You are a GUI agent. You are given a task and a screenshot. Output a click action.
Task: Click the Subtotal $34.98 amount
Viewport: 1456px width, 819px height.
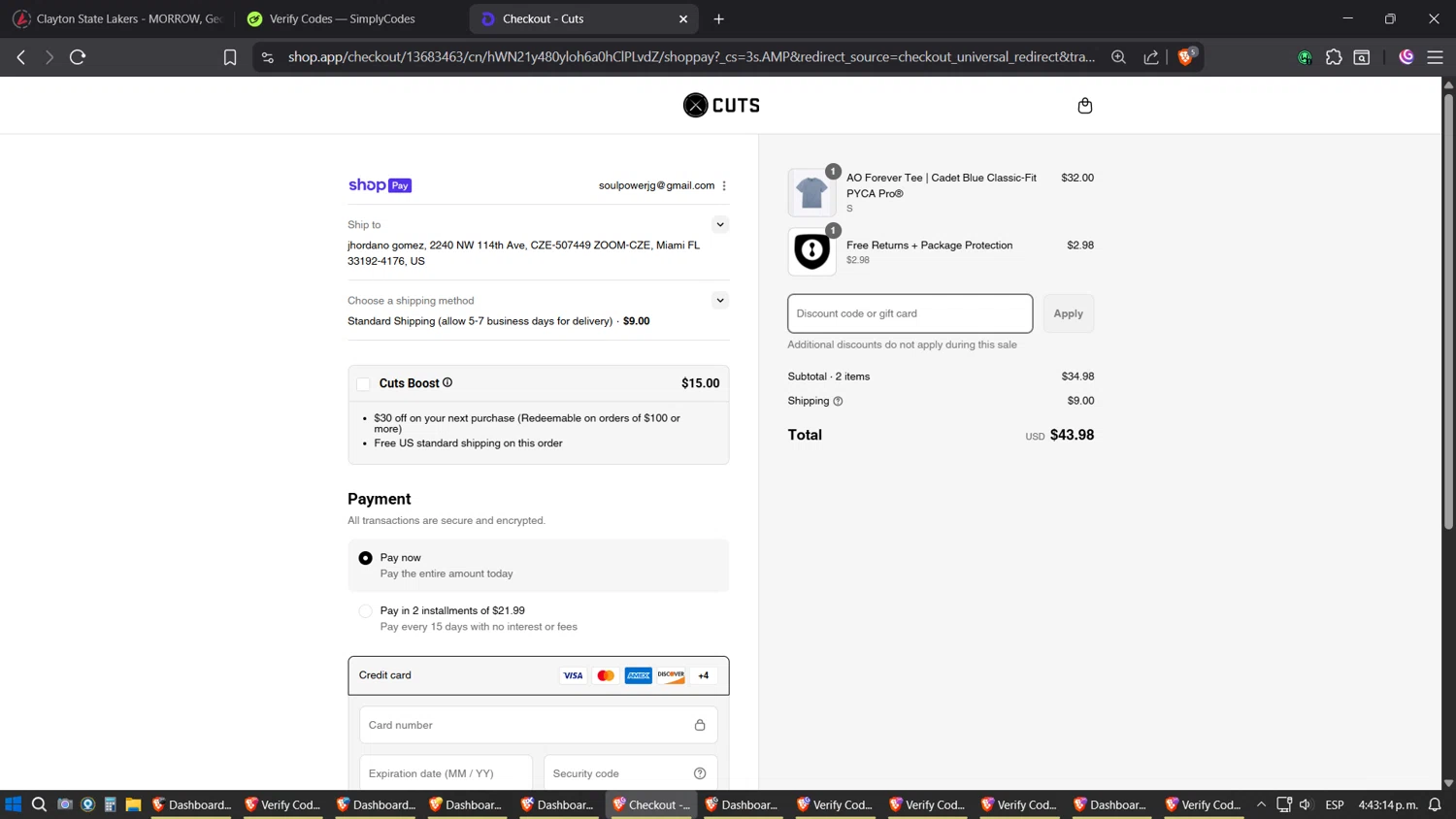[x=1077, y=377]
